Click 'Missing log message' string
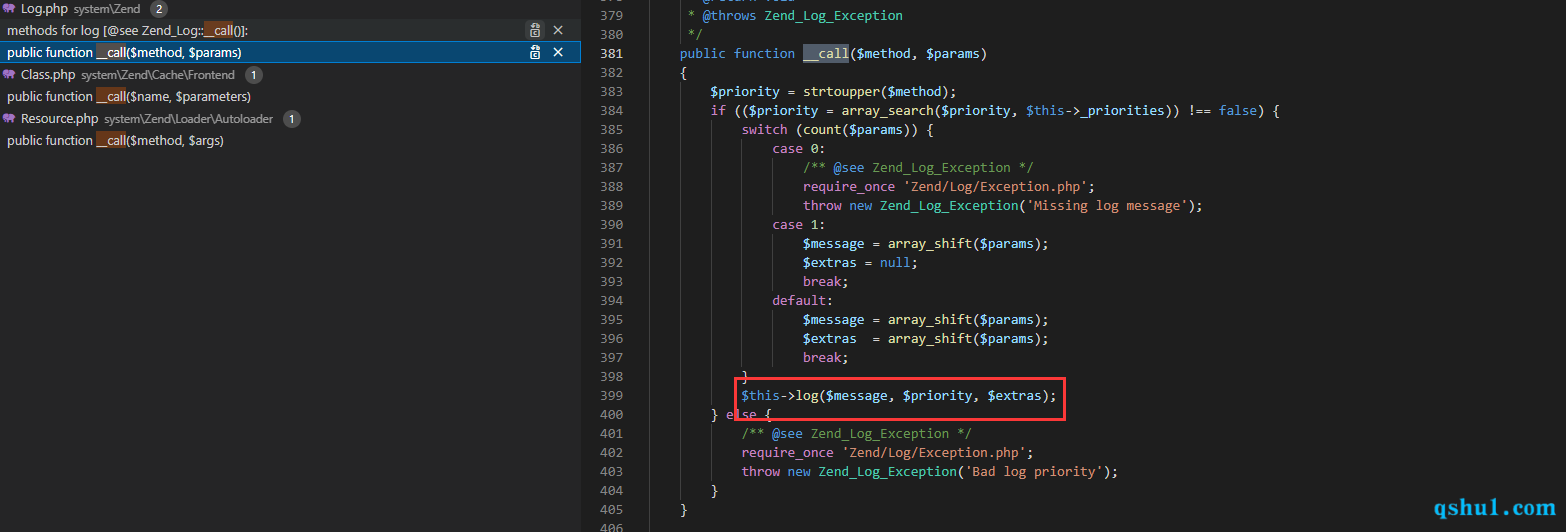This screenshot has height=532, width=1566. (x=1106, y=206)
